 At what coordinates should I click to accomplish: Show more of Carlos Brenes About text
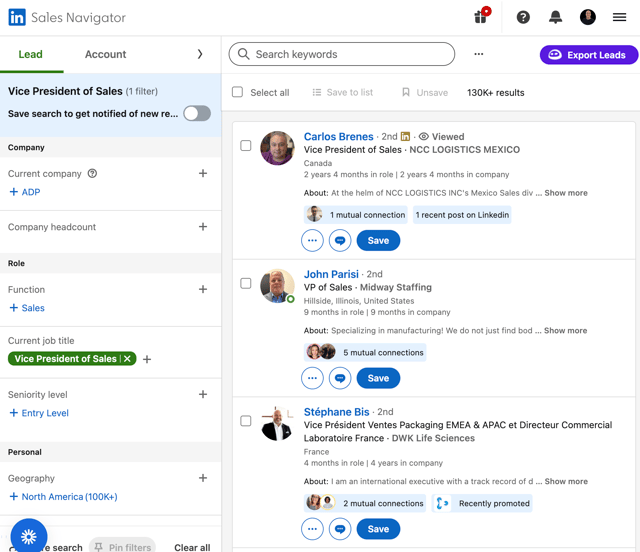point(566,193)
